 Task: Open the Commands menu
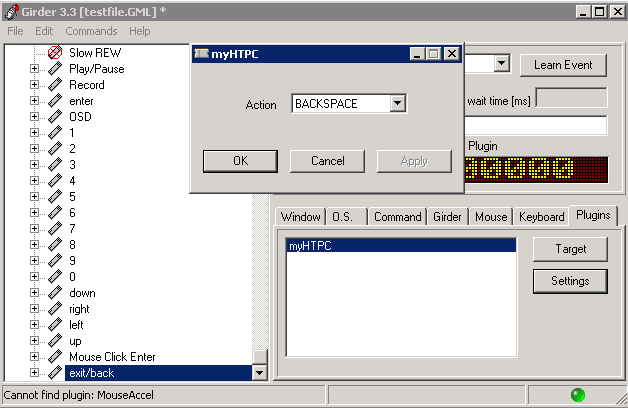point(91,31)
